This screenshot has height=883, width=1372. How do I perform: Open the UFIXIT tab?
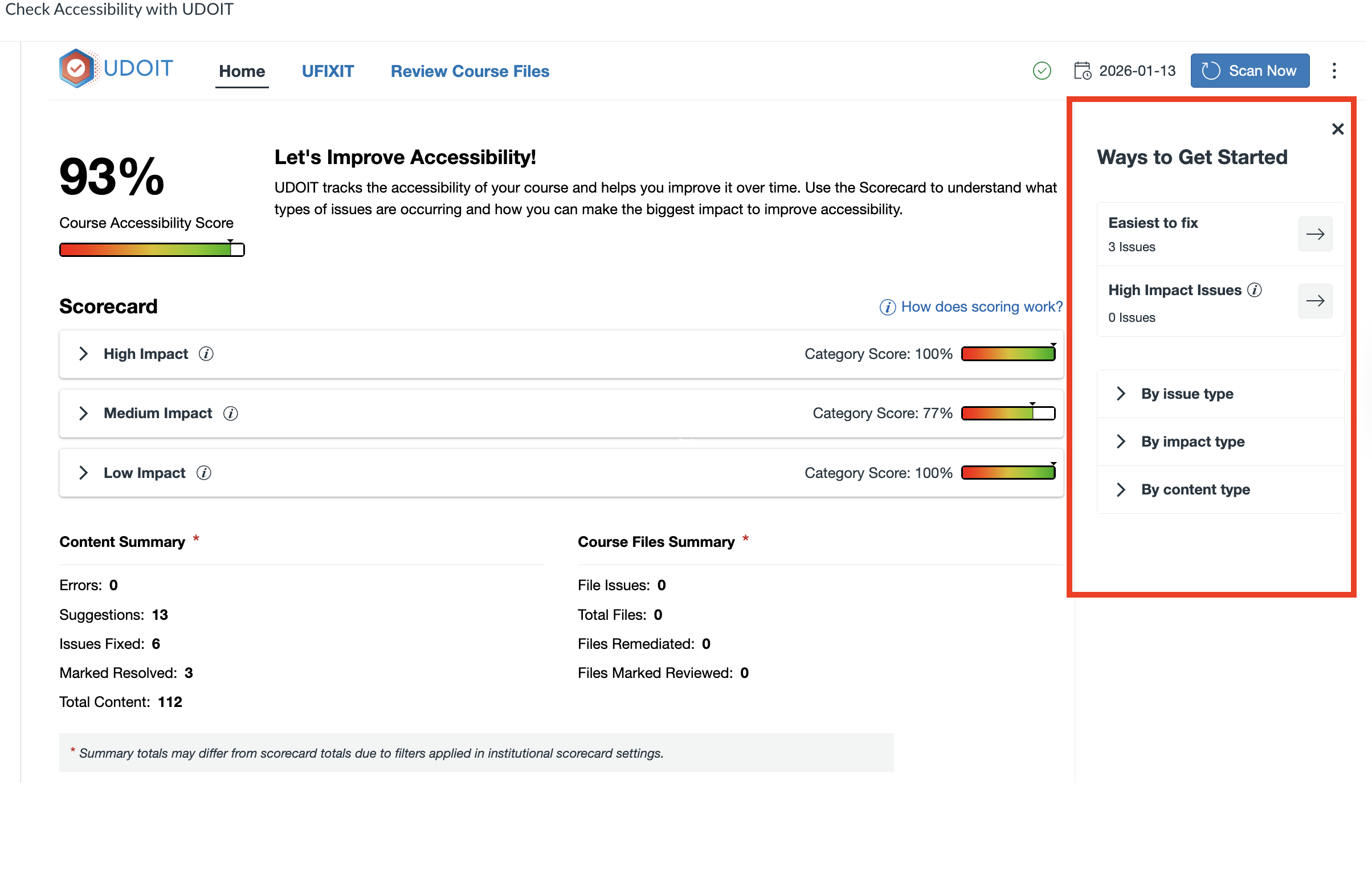click(328, 71)
